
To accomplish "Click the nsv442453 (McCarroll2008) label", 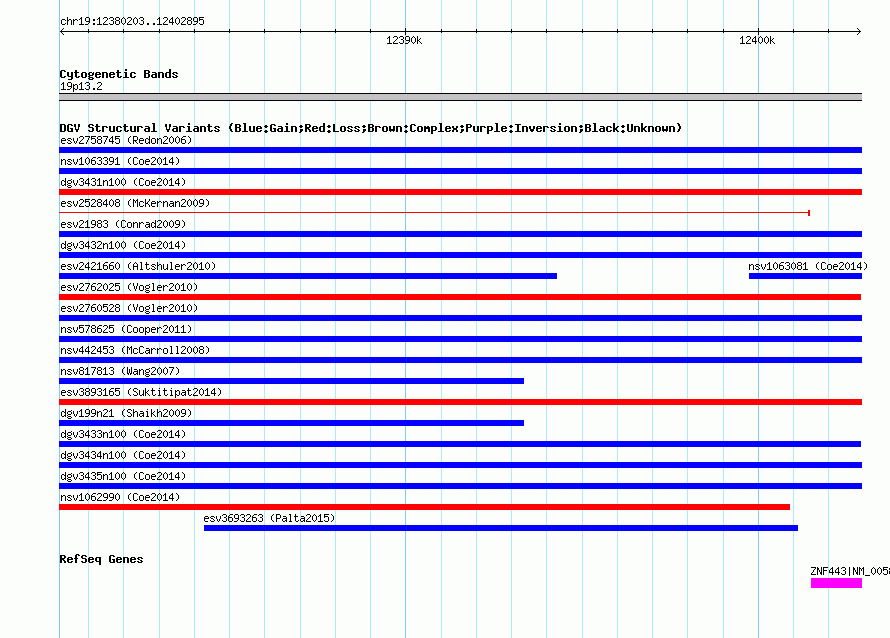I will pos(135,350).
